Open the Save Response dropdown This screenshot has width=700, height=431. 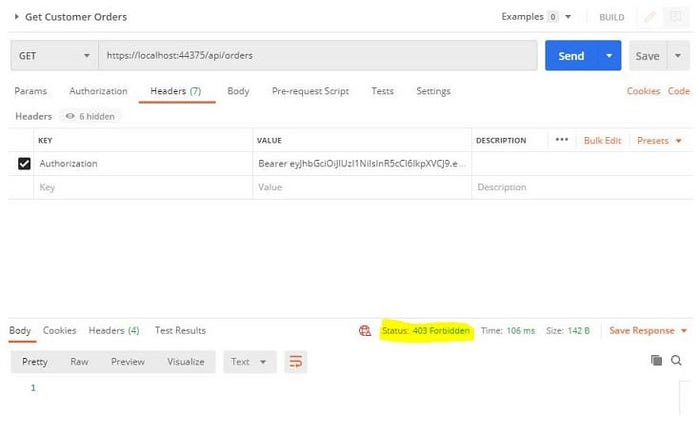(648, 331)
